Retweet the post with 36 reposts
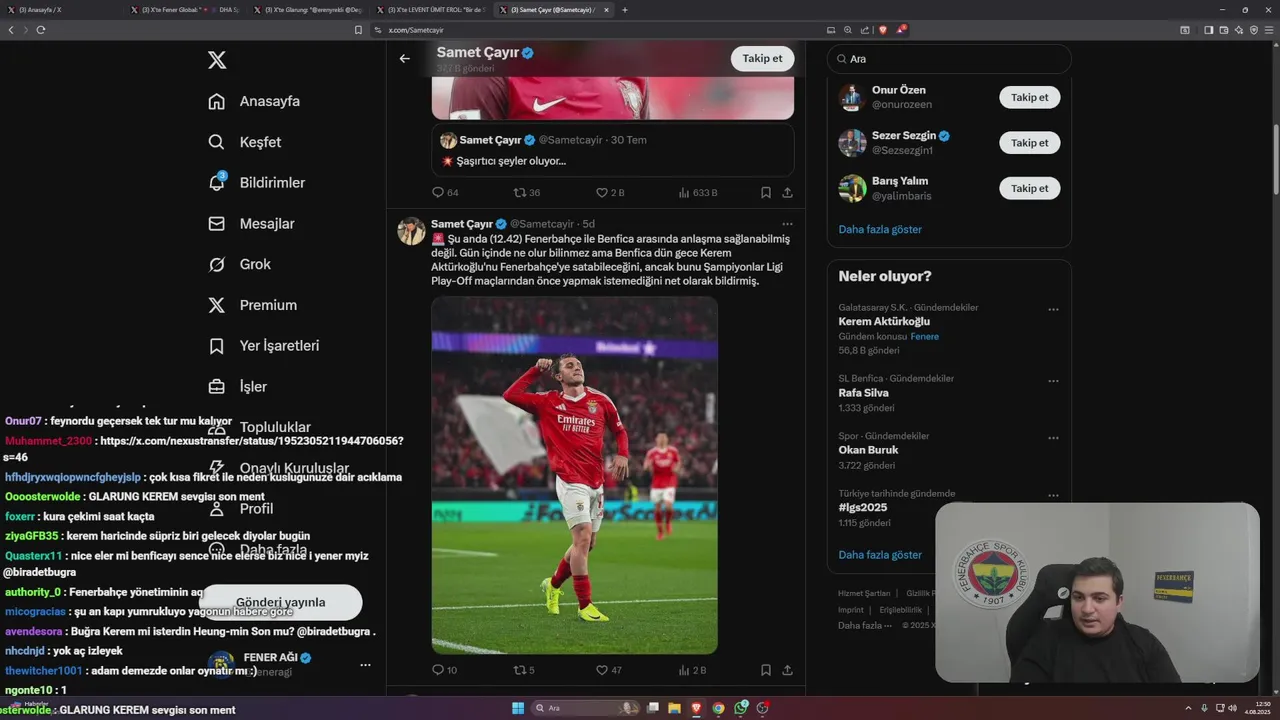This screenshot has height=720, width=1280. point(526,192)
